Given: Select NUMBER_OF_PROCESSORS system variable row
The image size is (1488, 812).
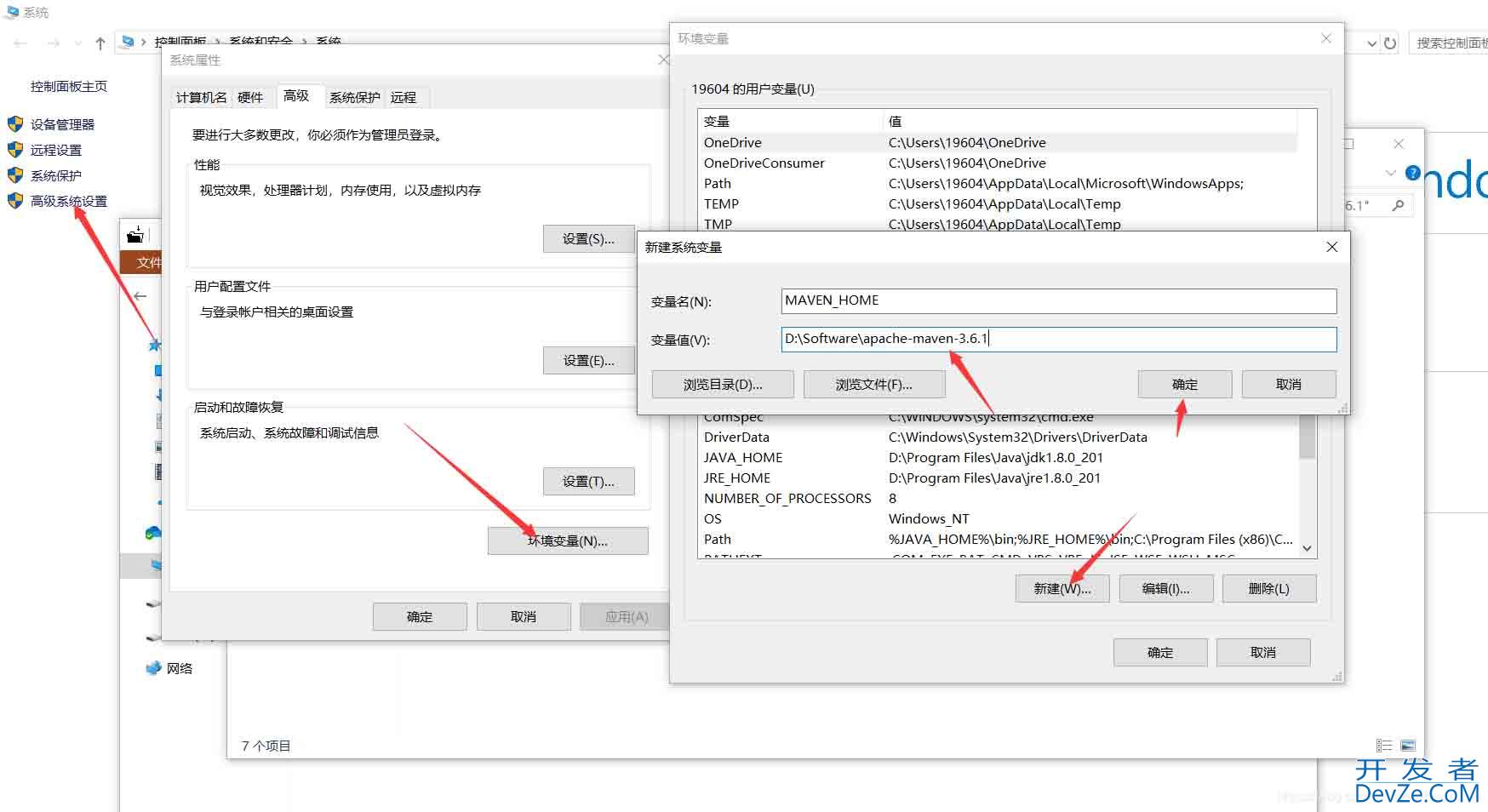Looking at the screenshot, I should pos(998,499).
